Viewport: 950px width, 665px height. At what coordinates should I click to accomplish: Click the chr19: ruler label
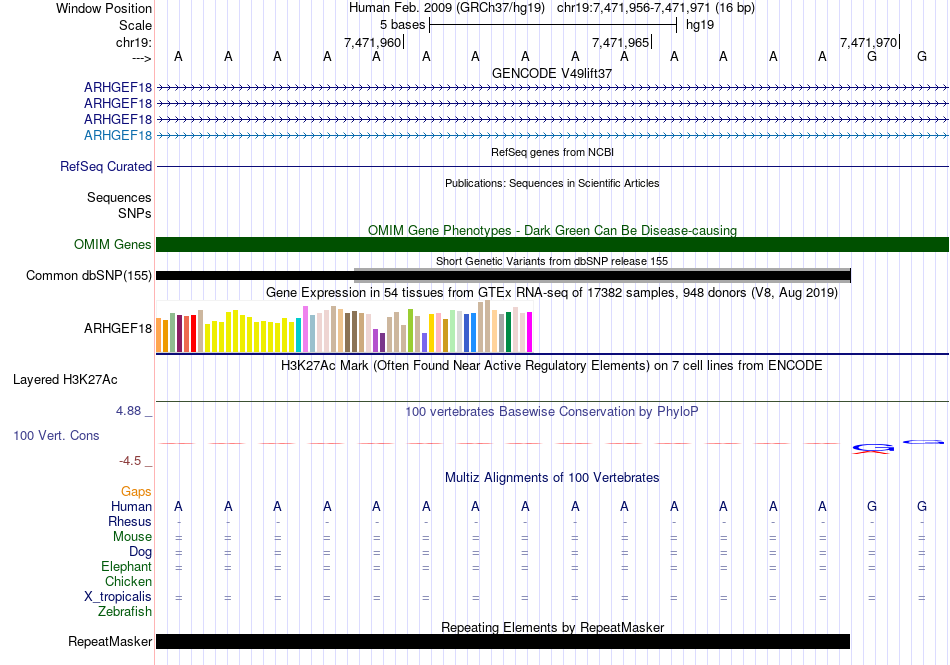tap(133, 42)
